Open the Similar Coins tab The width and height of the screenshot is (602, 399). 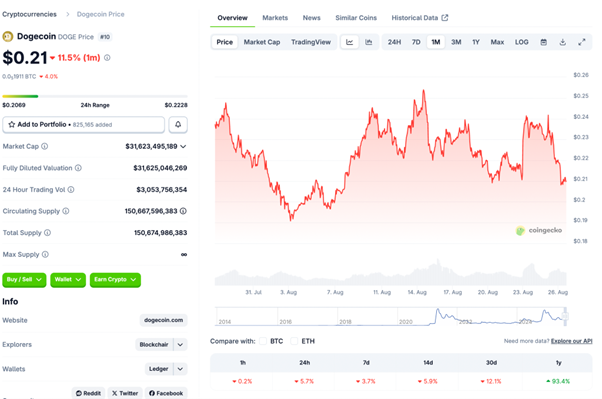[356, 18]
